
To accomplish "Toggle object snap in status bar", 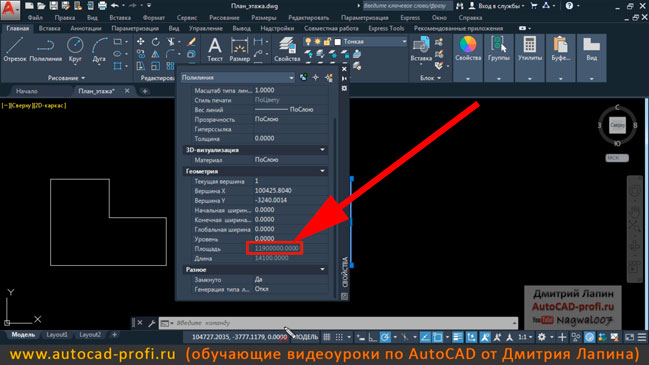I will pos(437,337).
